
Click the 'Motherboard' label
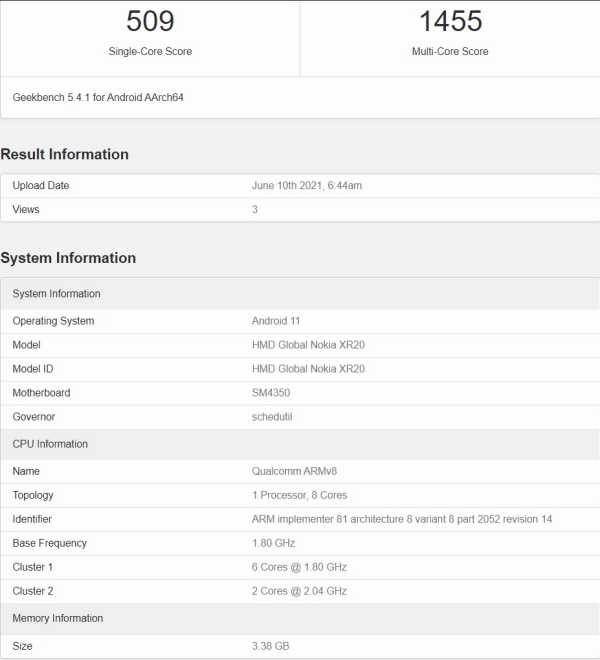(x=41, y=393)
